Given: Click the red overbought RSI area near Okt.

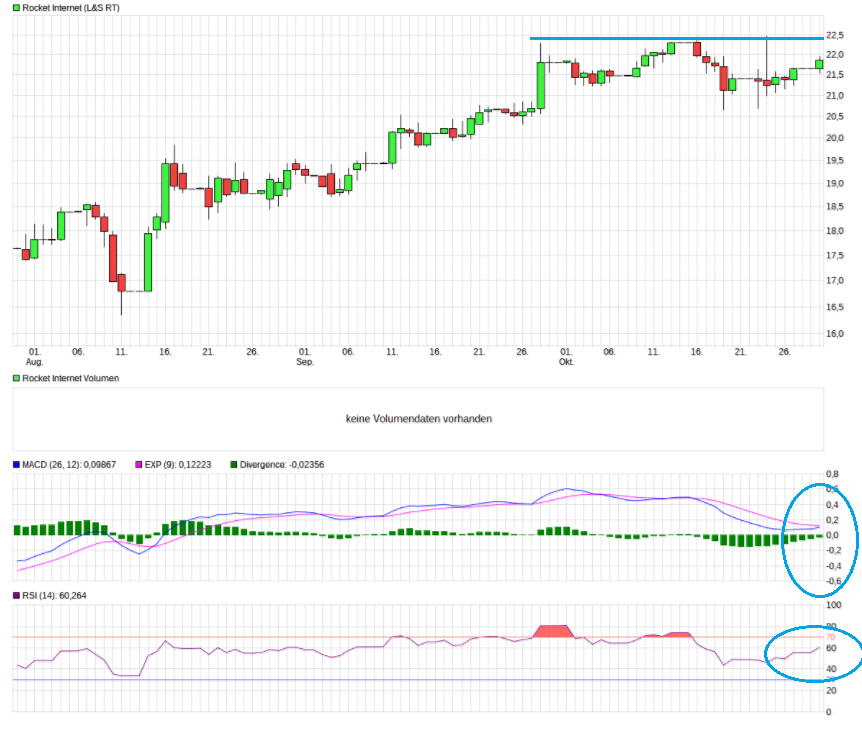Looking at the screenshot, I should pyautogui.click(x=554, y=631).
